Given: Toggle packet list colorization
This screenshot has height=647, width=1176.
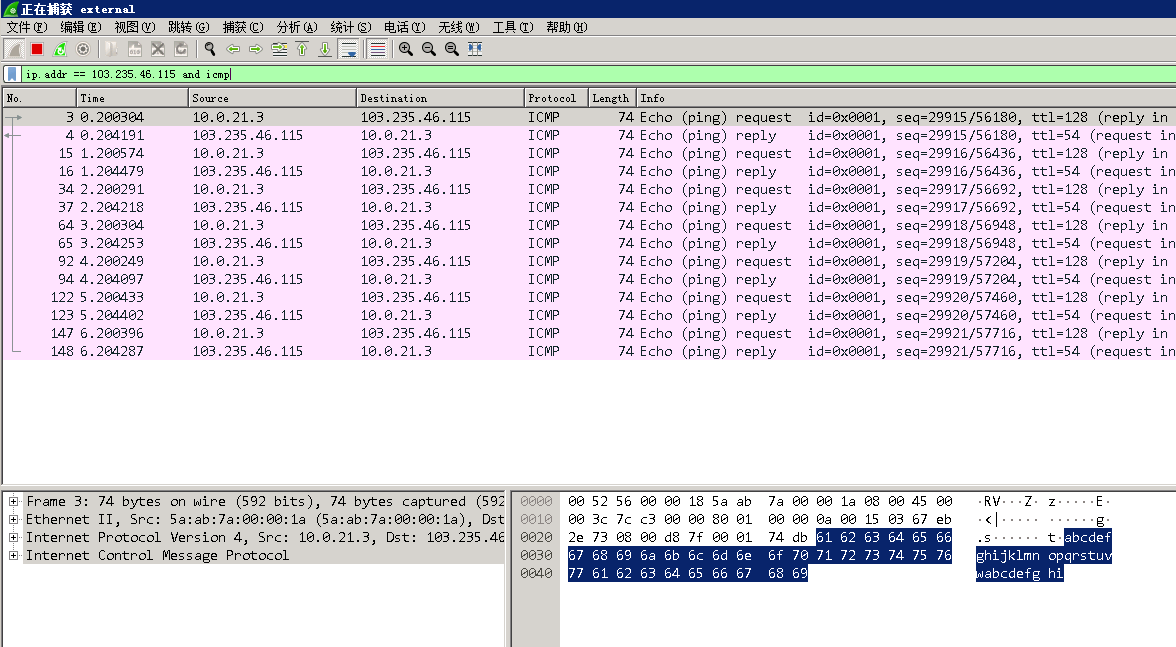Looking at the screenshot, I should [377, 49].
